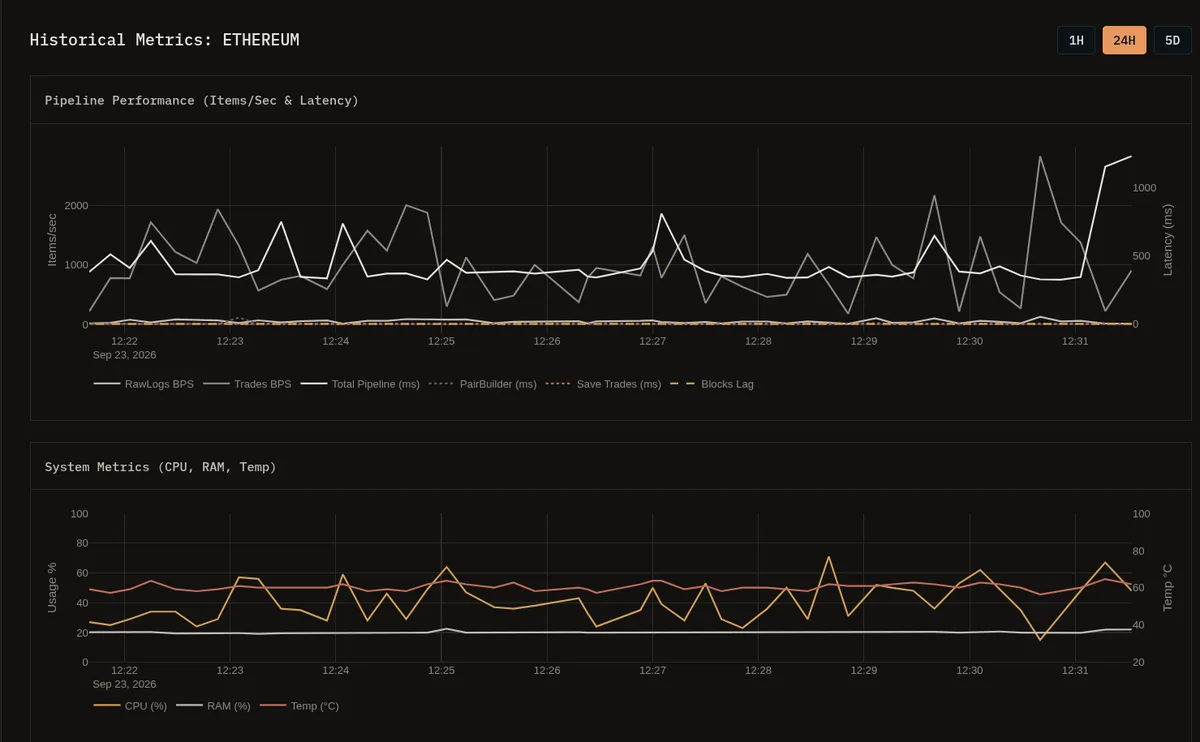The width and height of the screenshot is (1200, 742).
Task: Toggle the Save Trades (ms) legend series
Action: 603,384
